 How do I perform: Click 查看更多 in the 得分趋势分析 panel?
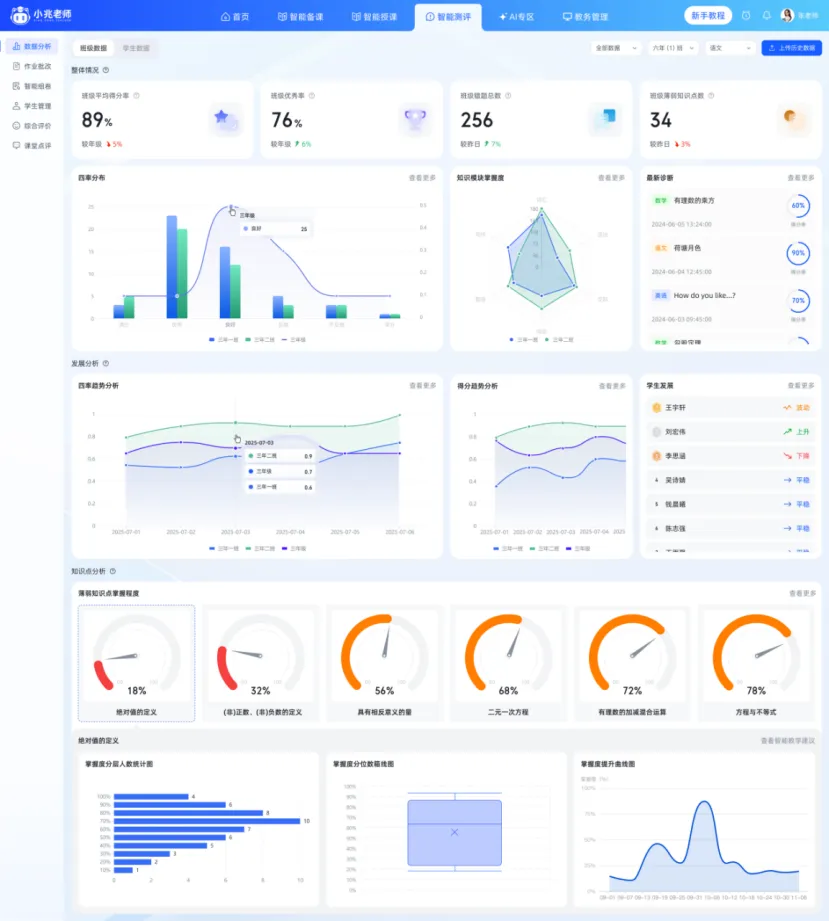pyautogui.click(x=612, y=386)
